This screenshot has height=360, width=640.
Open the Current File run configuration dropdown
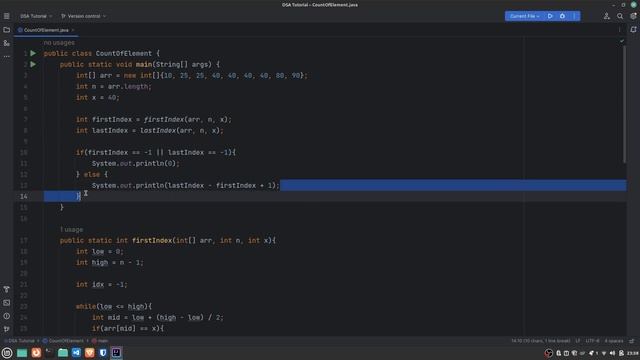click(x=524, y=16)
